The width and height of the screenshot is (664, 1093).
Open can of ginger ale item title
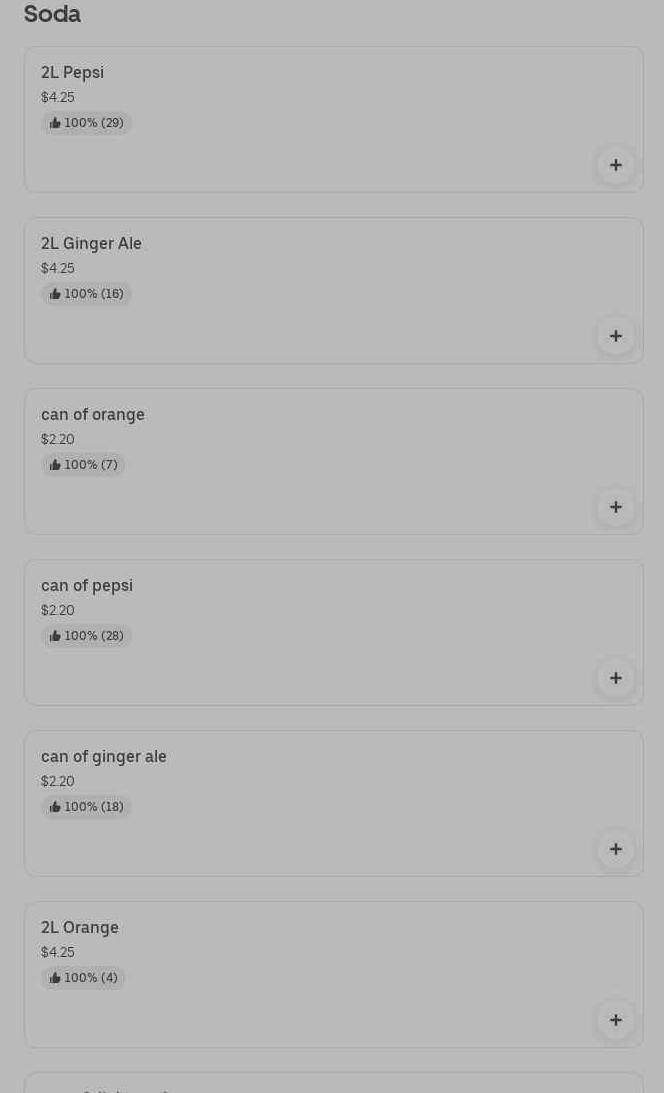tap(104, 757)
